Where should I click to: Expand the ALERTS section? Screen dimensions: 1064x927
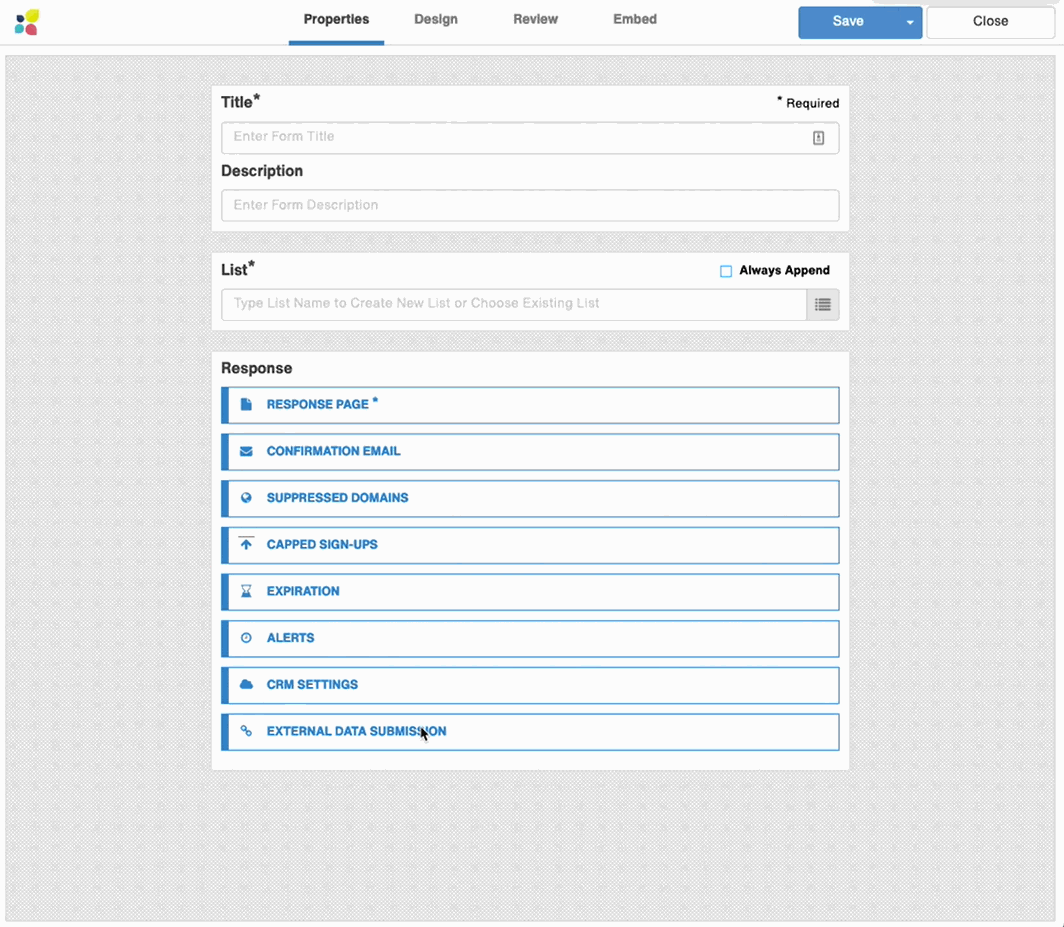click(x=530, y=639)
